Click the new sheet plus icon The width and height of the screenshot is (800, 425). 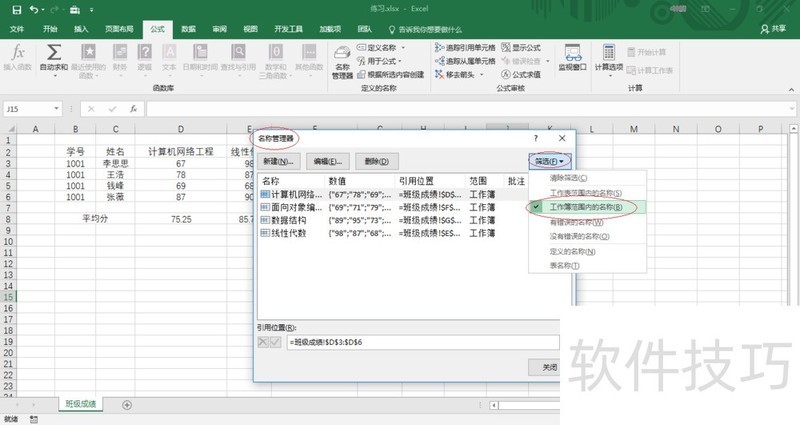pos(127,405)
